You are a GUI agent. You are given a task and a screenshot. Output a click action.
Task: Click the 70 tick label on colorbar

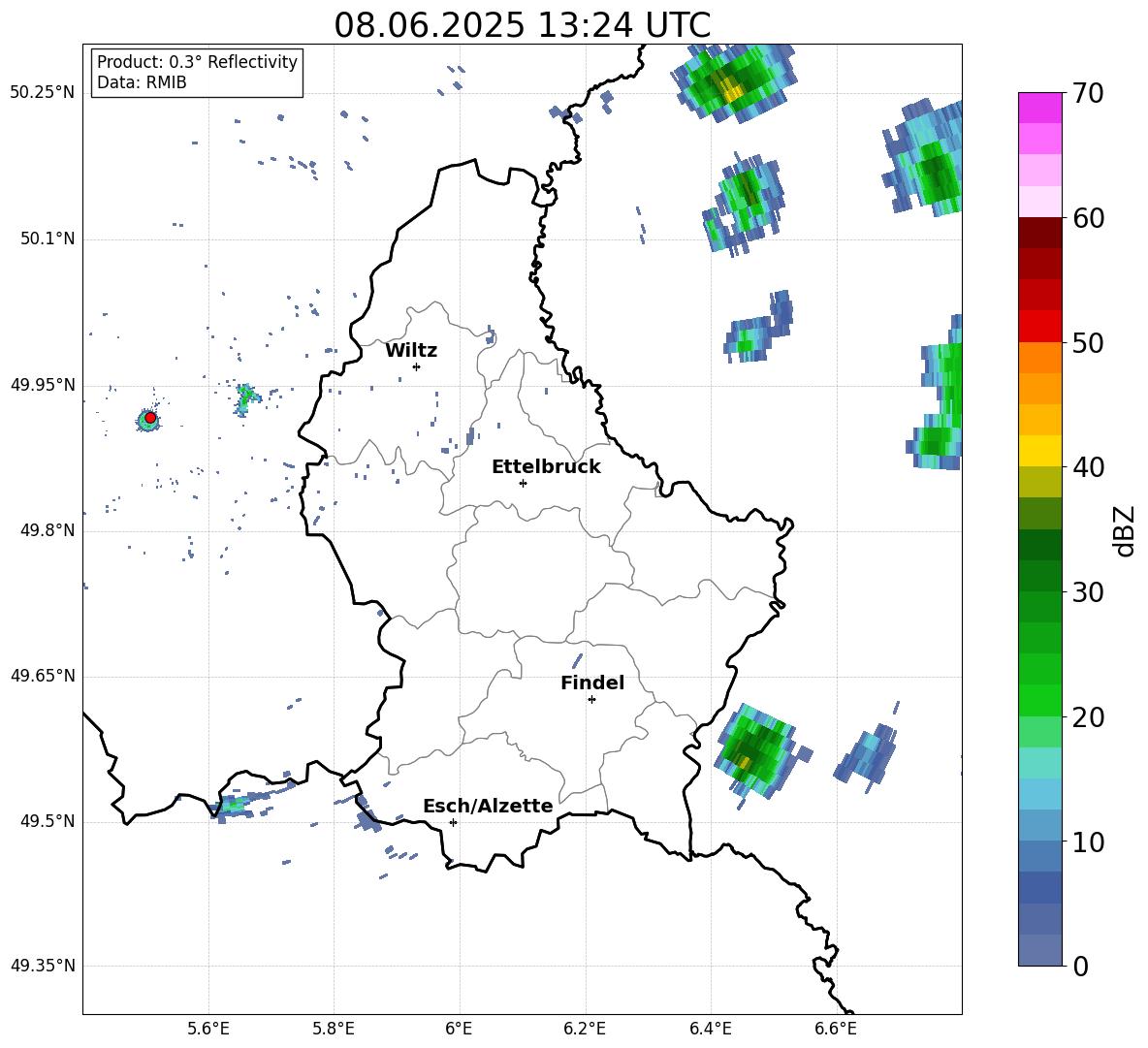click(x=1088, y=93)
